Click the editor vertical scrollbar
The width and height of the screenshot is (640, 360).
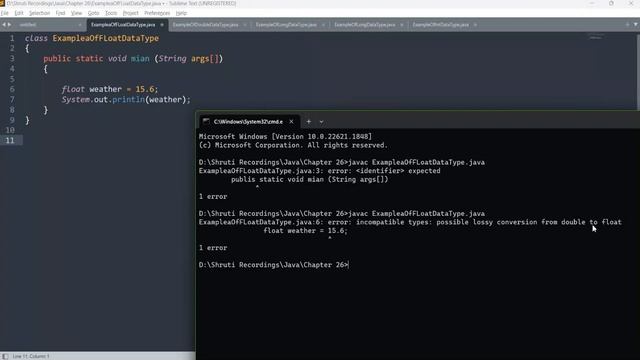point(638,71)
